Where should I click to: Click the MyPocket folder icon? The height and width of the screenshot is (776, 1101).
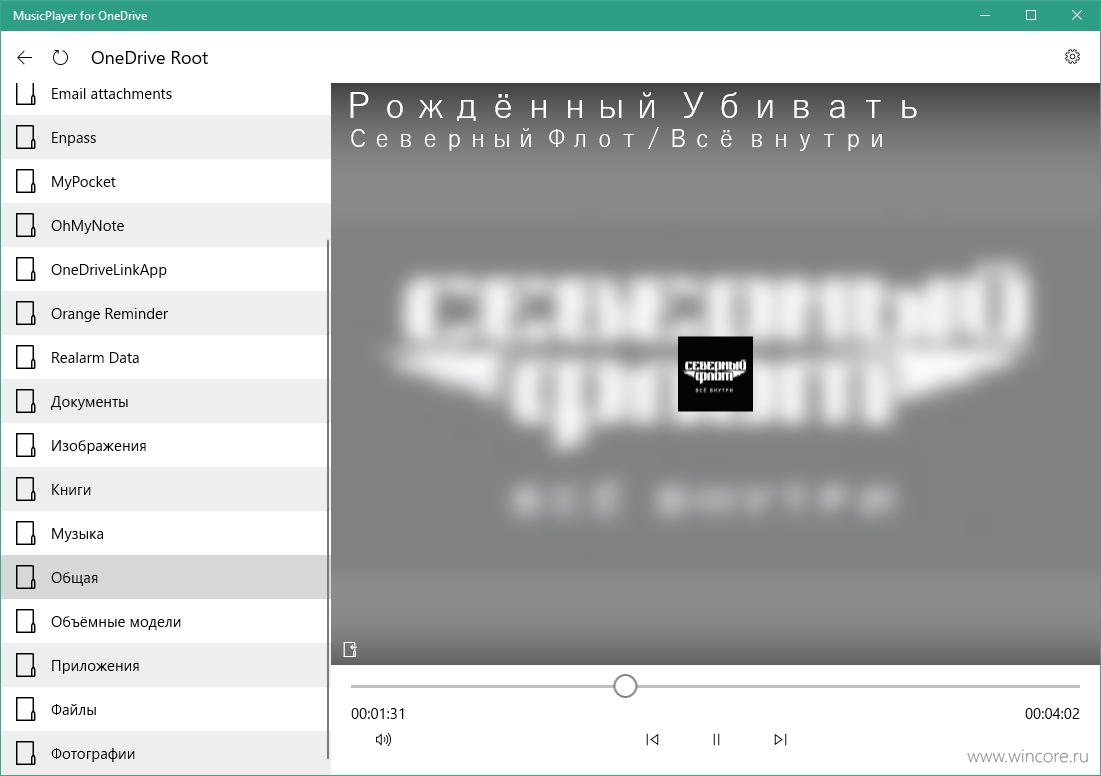pos(26,181)
